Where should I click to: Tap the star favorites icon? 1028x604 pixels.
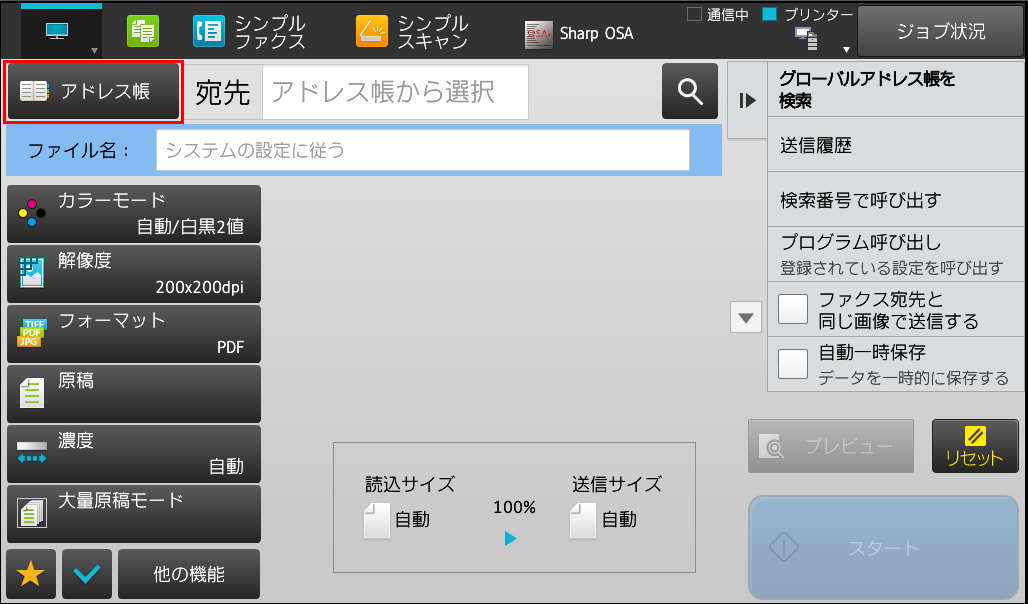click(x=31, y=574)
